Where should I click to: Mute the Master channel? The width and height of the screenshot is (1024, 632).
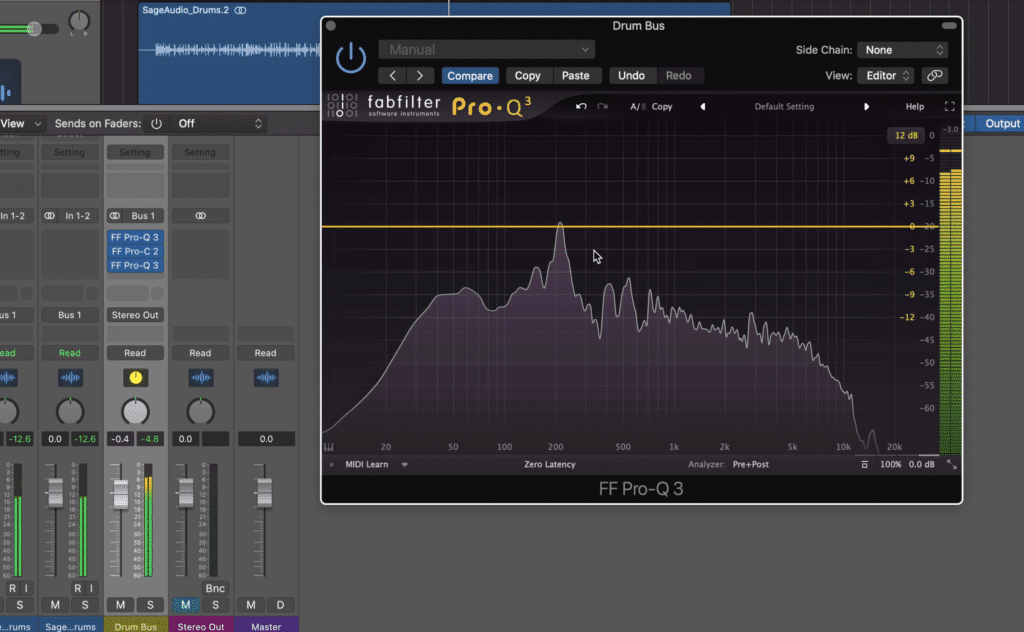[x=251, y=605]
